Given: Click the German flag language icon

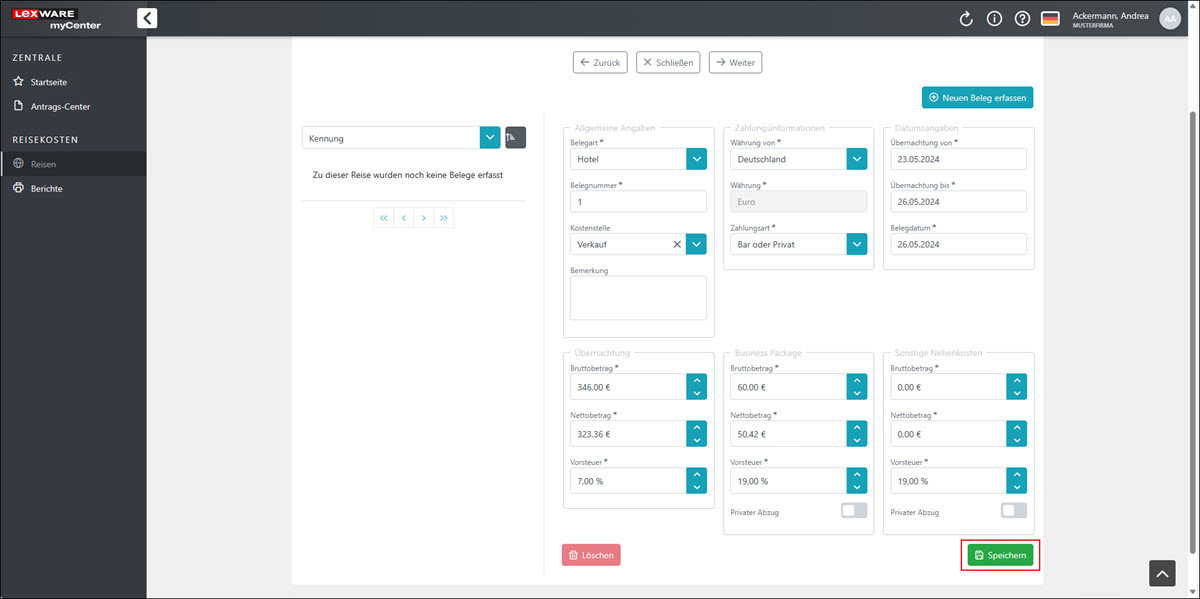Looking at the screenshot, I should tap(1050, 19).
